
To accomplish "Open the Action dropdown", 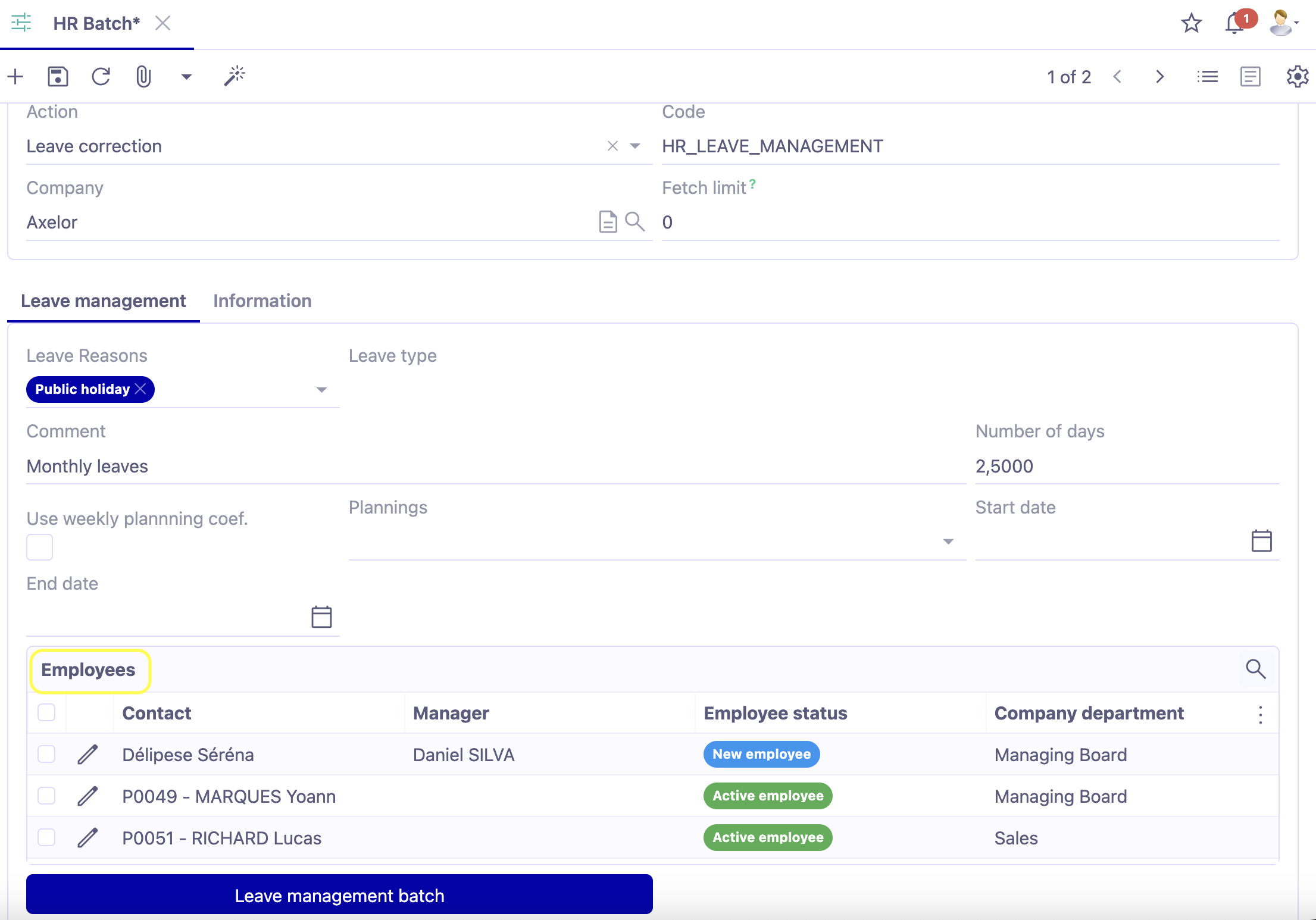I will (634, 146).
